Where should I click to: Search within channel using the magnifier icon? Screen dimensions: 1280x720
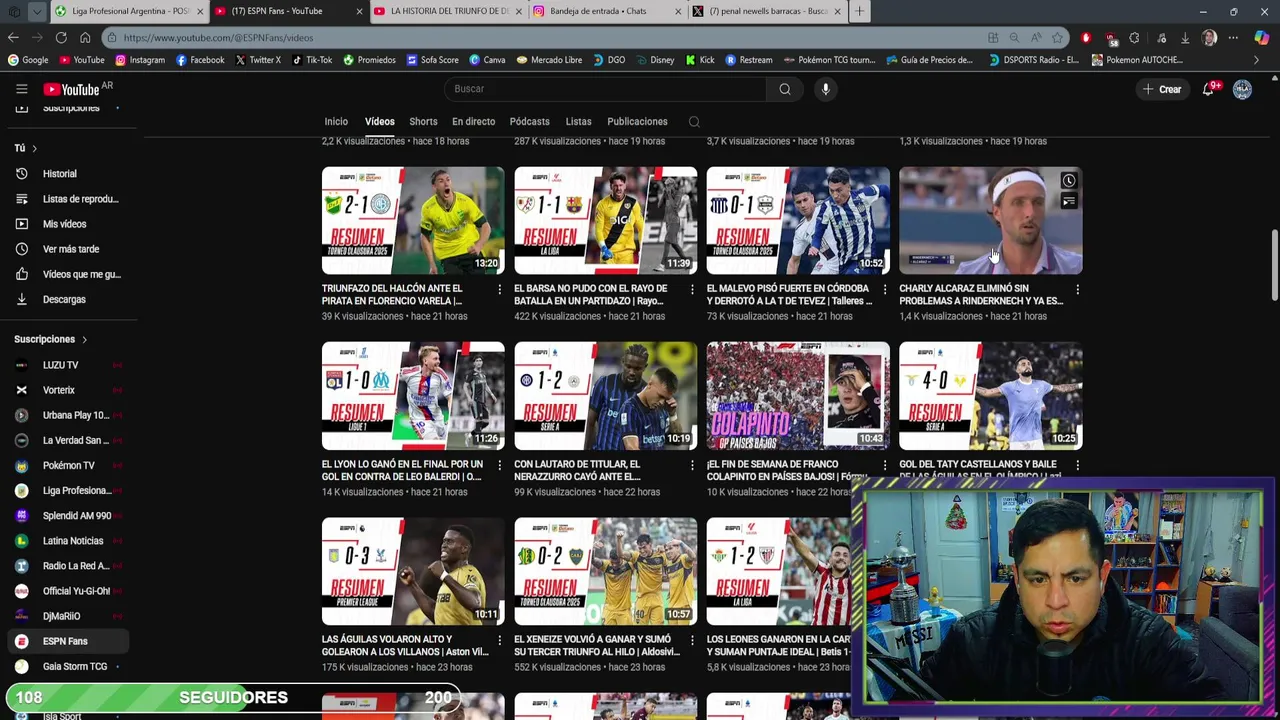(694, 122)
